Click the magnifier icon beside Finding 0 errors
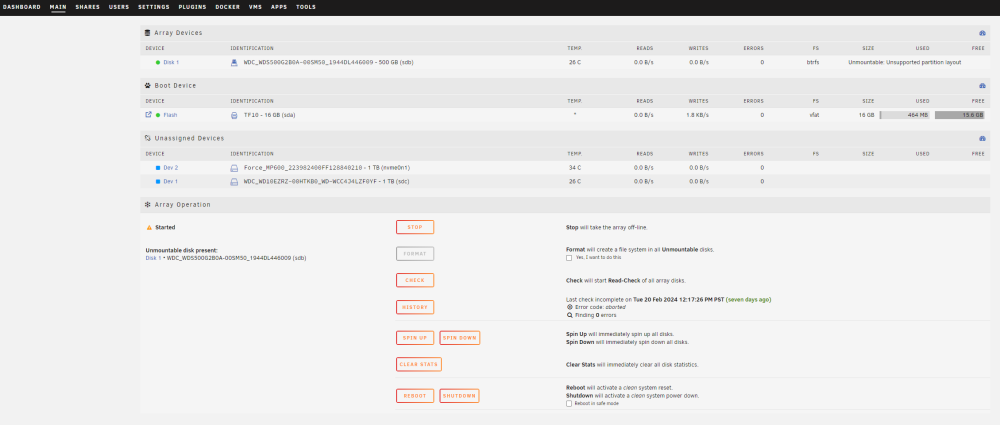The width and height of the screenshot is (1000, 425). click(x=570, y=315)
